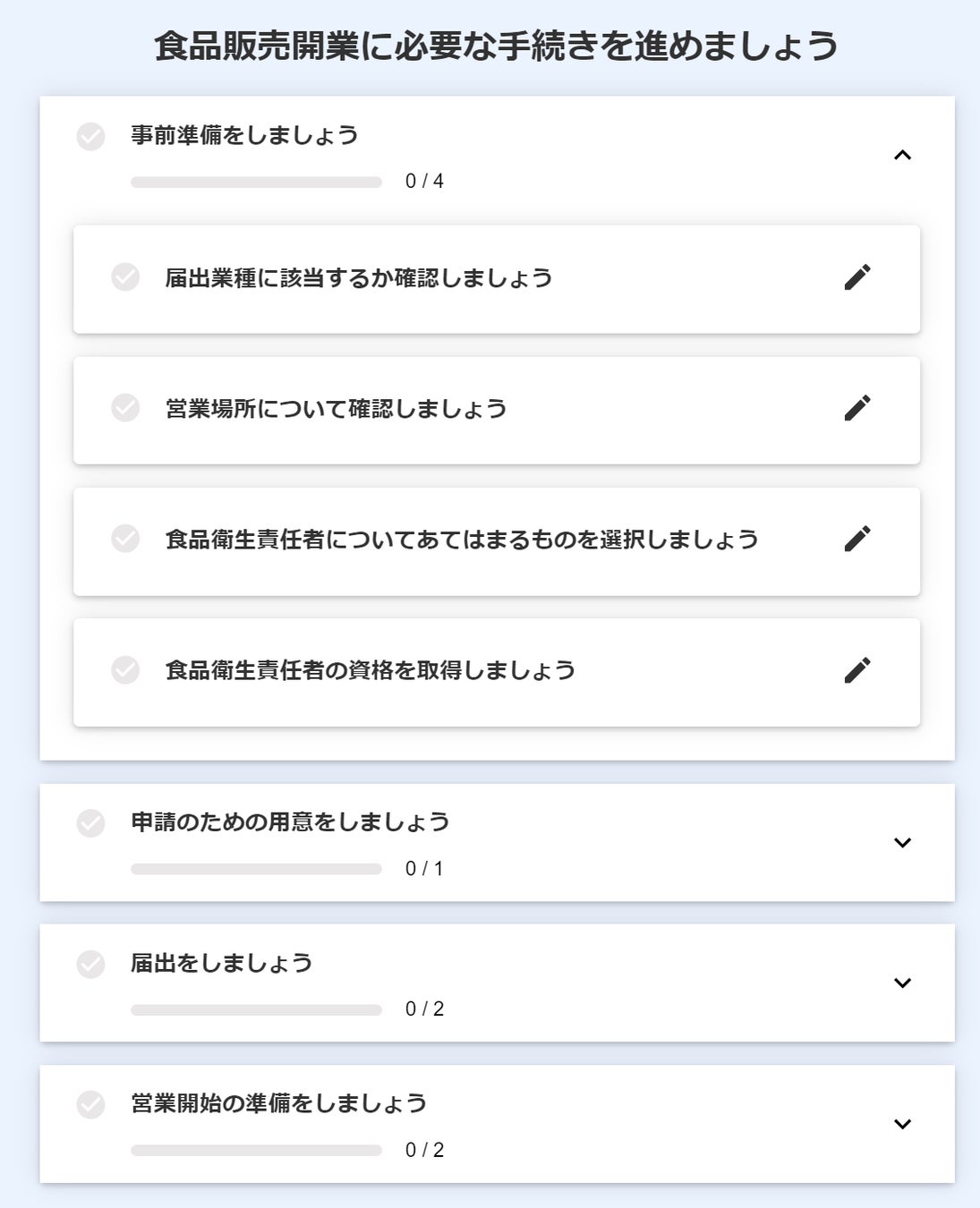Toggle check for 営業場所について確認しましょう
980x1208 pixels.
(x=125, y=408)
